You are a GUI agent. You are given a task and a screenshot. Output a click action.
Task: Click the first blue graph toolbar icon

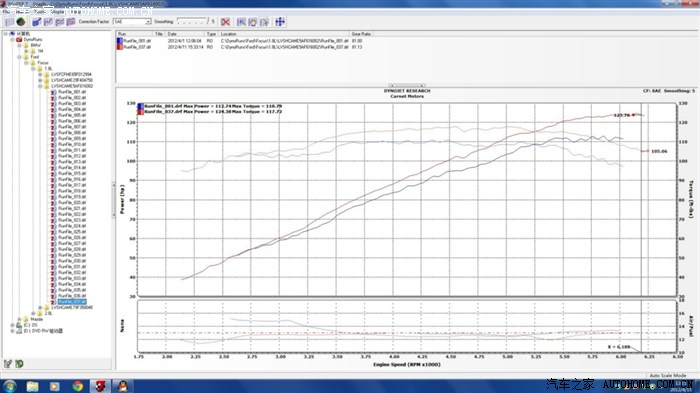37,21
